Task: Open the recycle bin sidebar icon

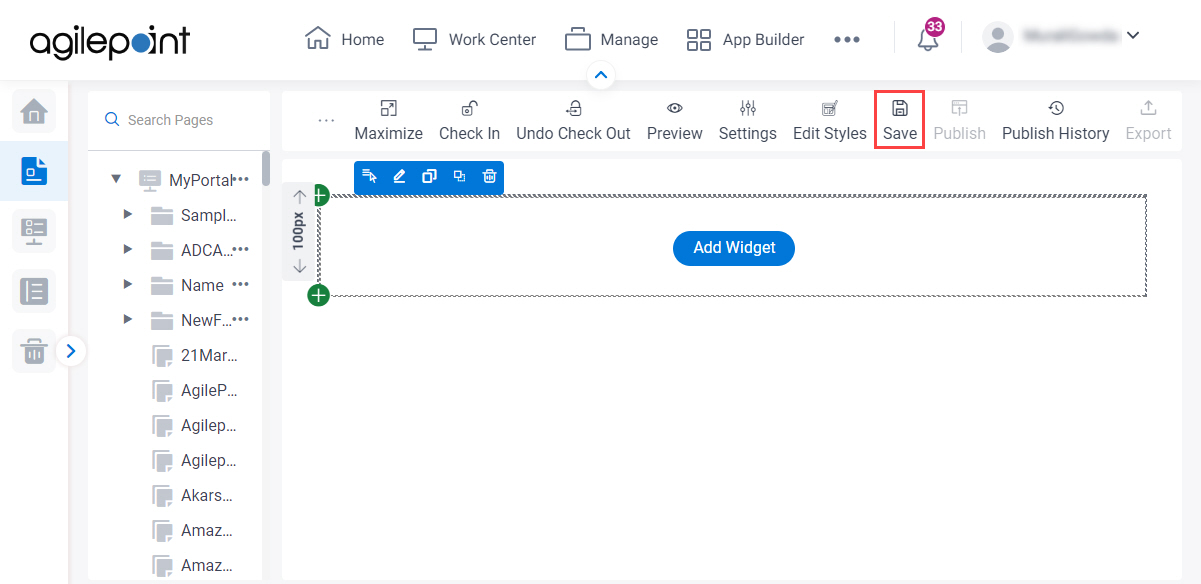Action: [x=34, y=351]
